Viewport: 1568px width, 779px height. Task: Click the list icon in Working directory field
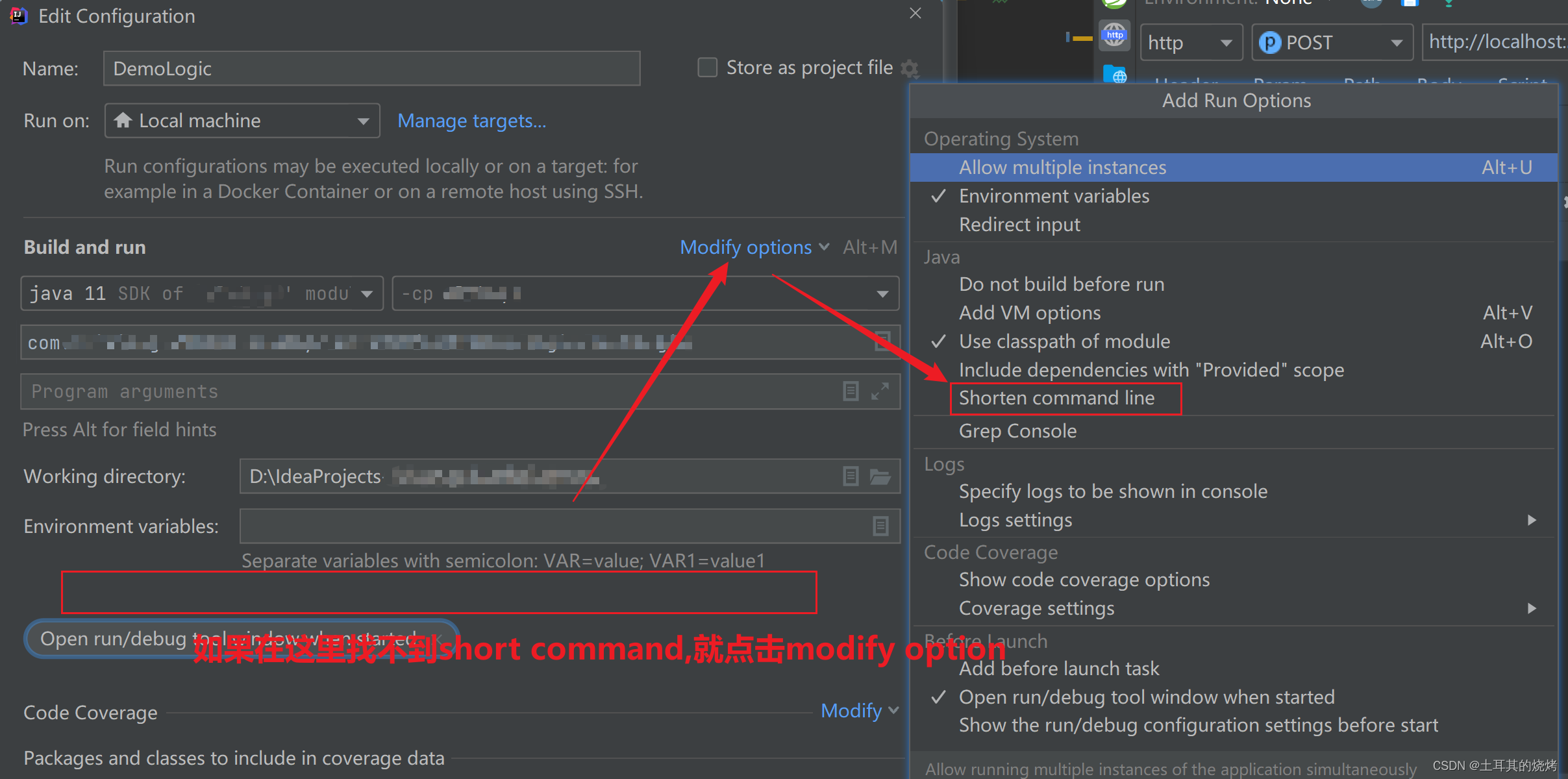(x=851, y=476)
